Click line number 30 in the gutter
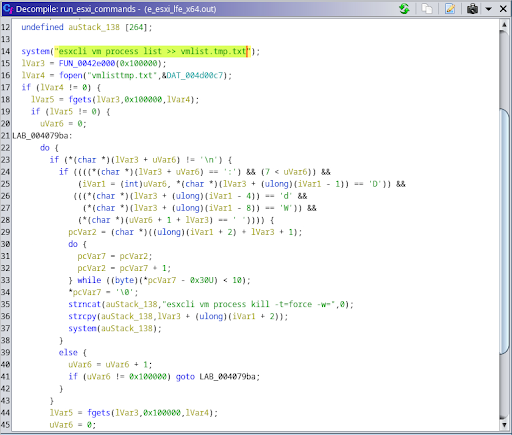The height and width of the screenshot is (435, 512). pos(6,244)
